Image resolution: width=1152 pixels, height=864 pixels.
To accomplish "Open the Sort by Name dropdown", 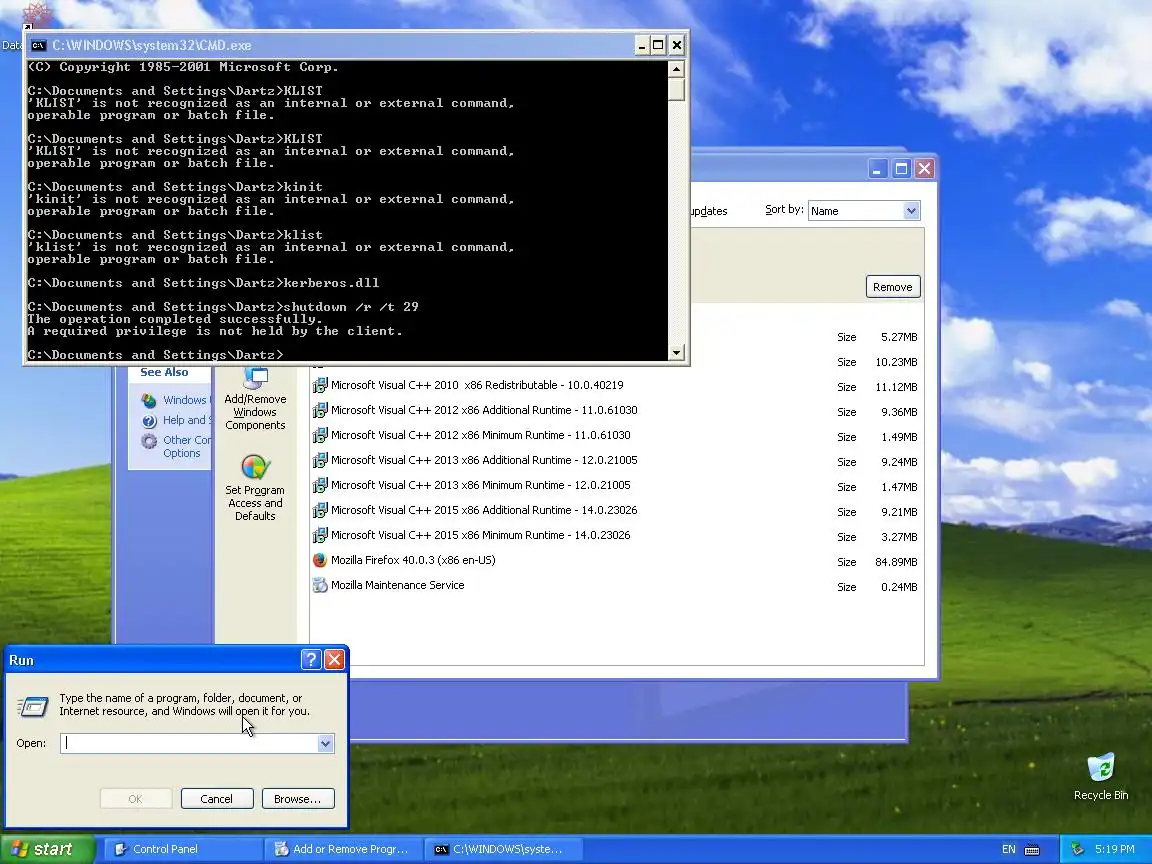I will (x=911, y=211).
